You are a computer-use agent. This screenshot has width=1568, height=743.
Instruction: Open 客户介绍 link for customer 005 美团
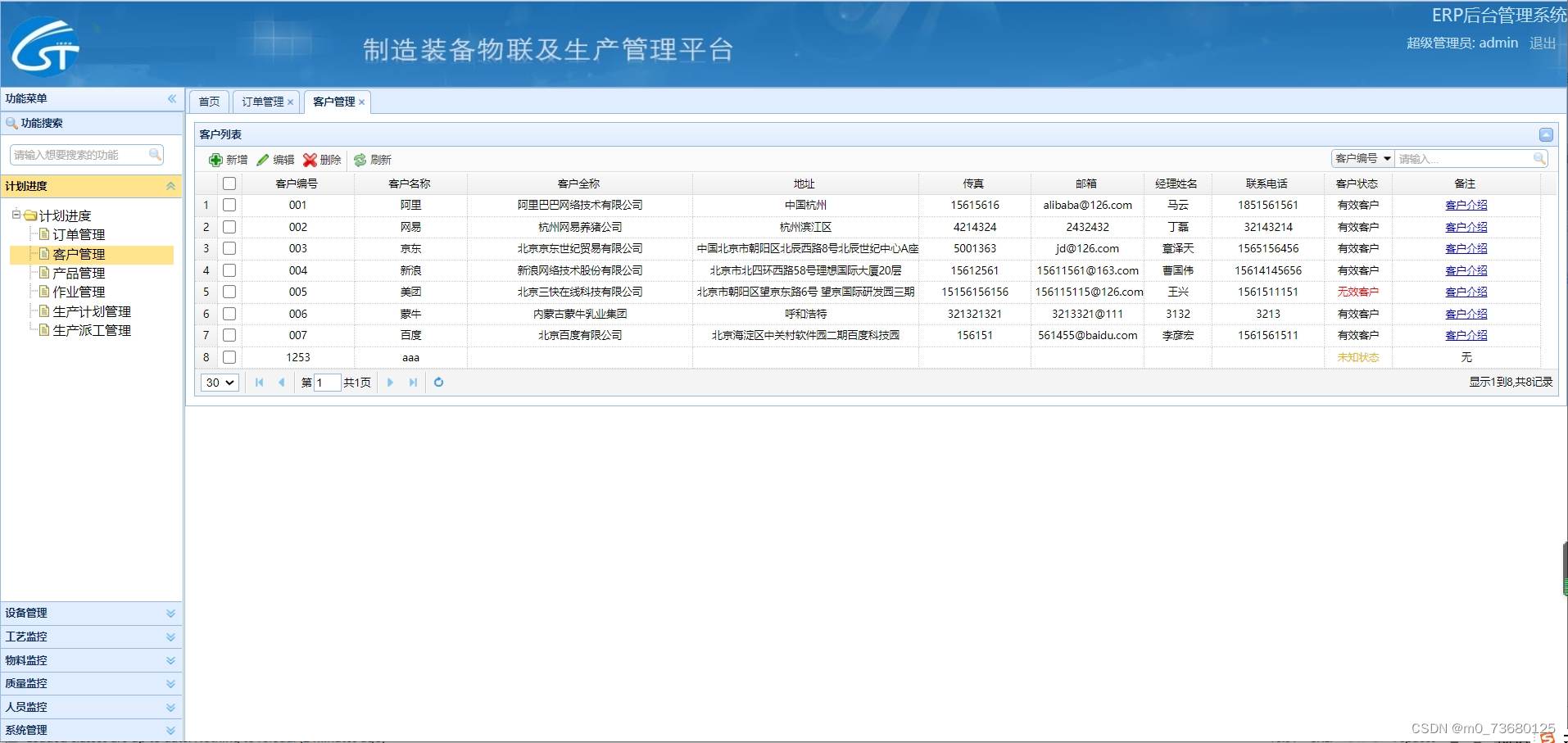pyautogui.click(x=1466, y=292)
